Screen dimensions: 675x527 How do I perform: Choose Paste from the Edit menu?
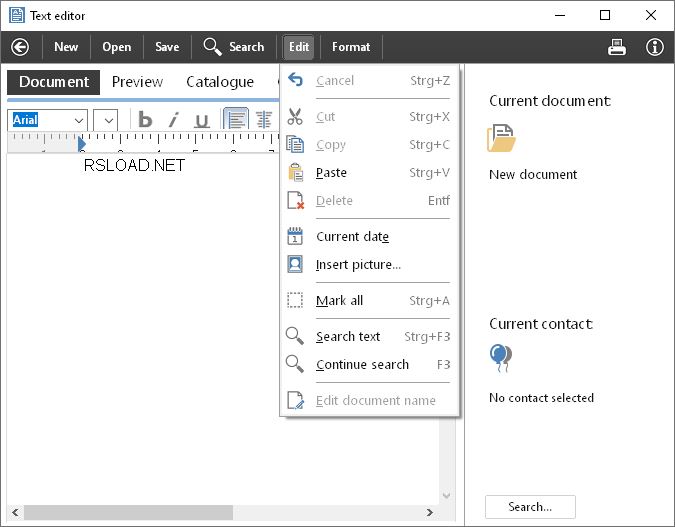(331, 173)
